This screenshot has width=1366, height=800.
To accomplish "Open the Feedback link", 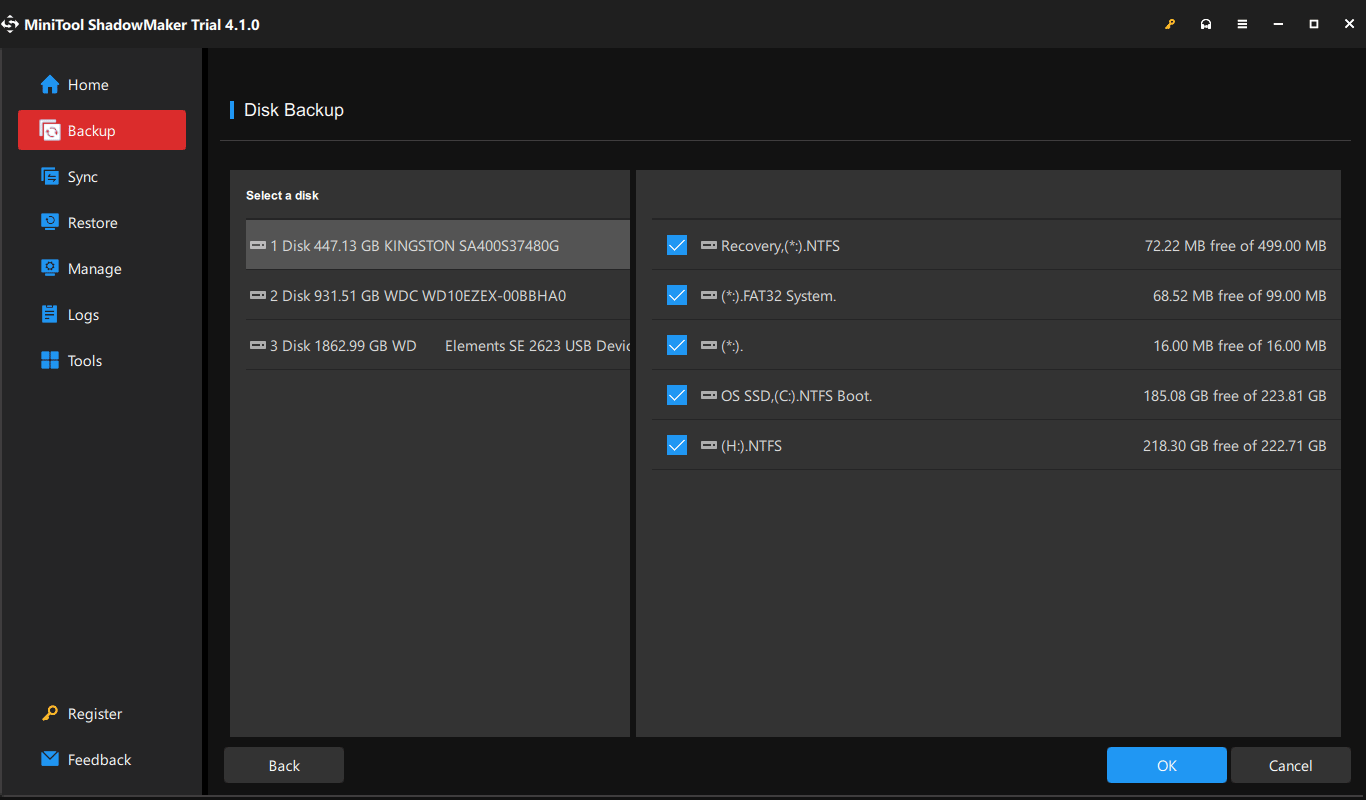I will point(99,760).
